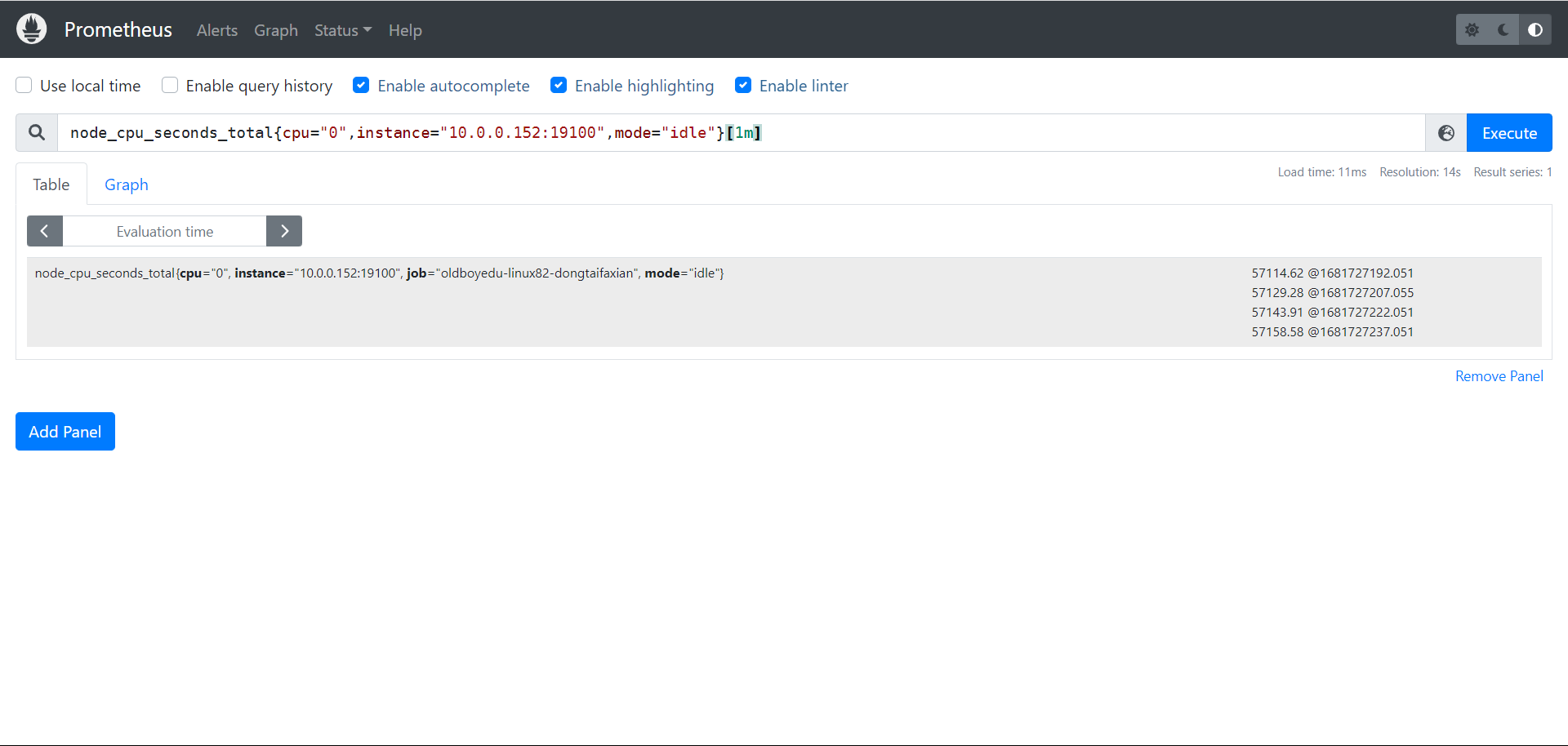
Task: Select value 57114.62 @1681727192.051
Action: [x=1333, y=273]
